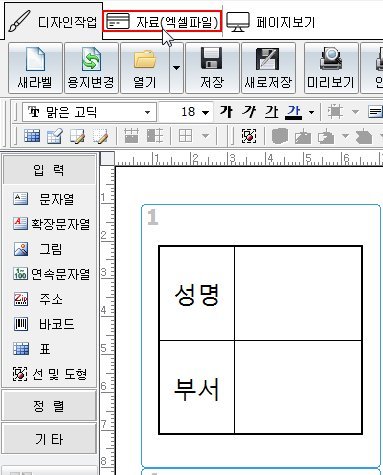Click the 용지변경 paper change button
The height and width of the screenshot is (475, 383).
point(91,68)
